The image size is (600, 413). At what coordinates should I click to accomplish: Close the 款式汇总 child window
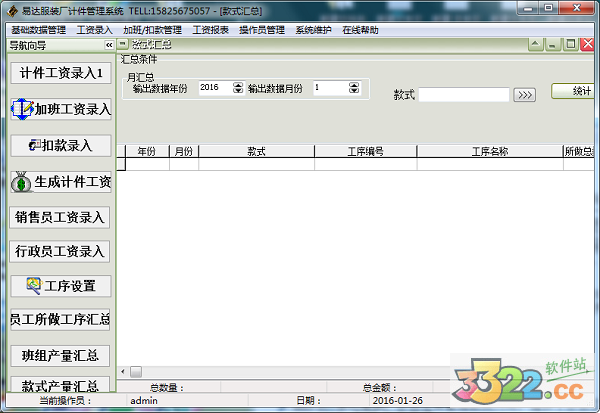[588, 44]
